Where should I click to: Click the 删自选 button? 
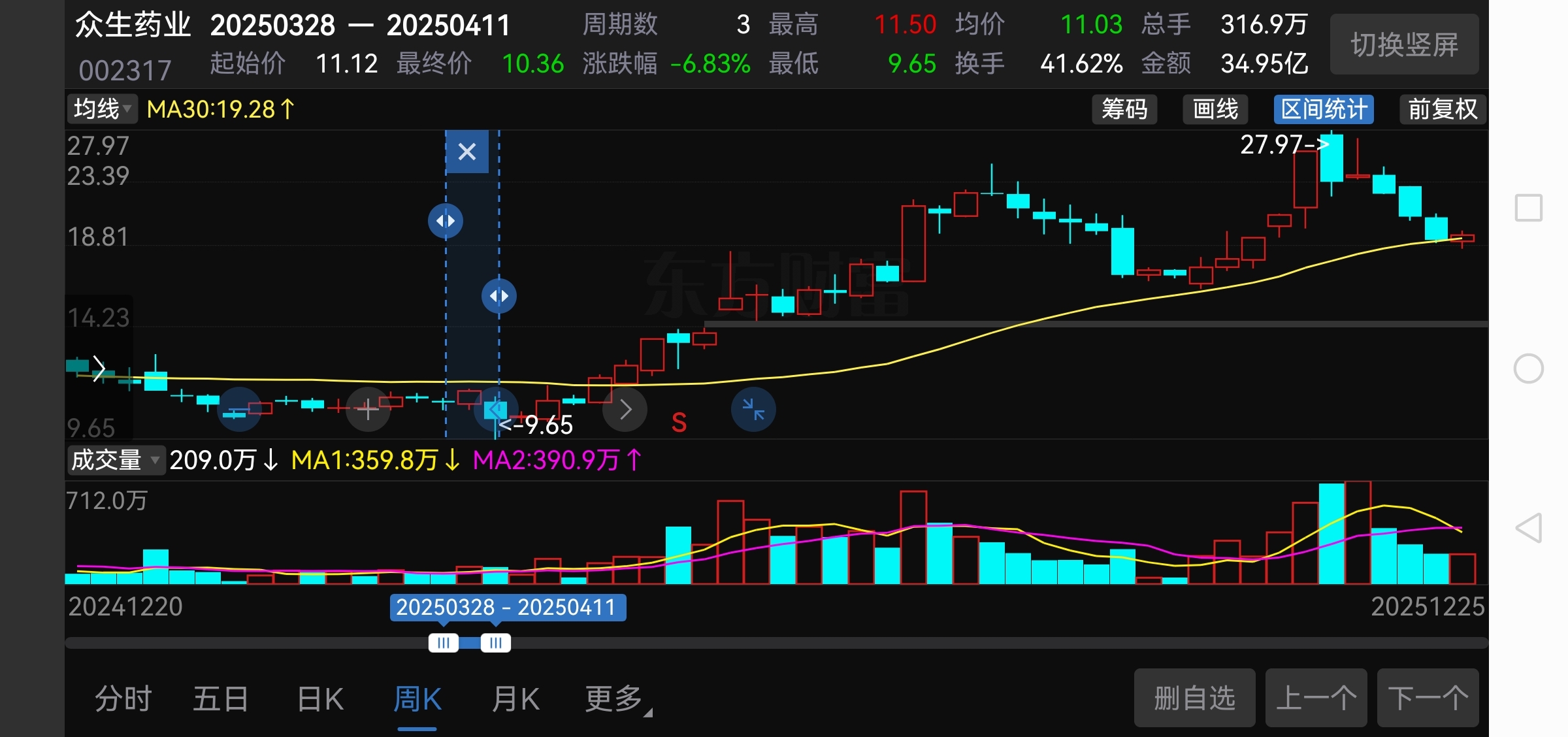point(1194,698)
